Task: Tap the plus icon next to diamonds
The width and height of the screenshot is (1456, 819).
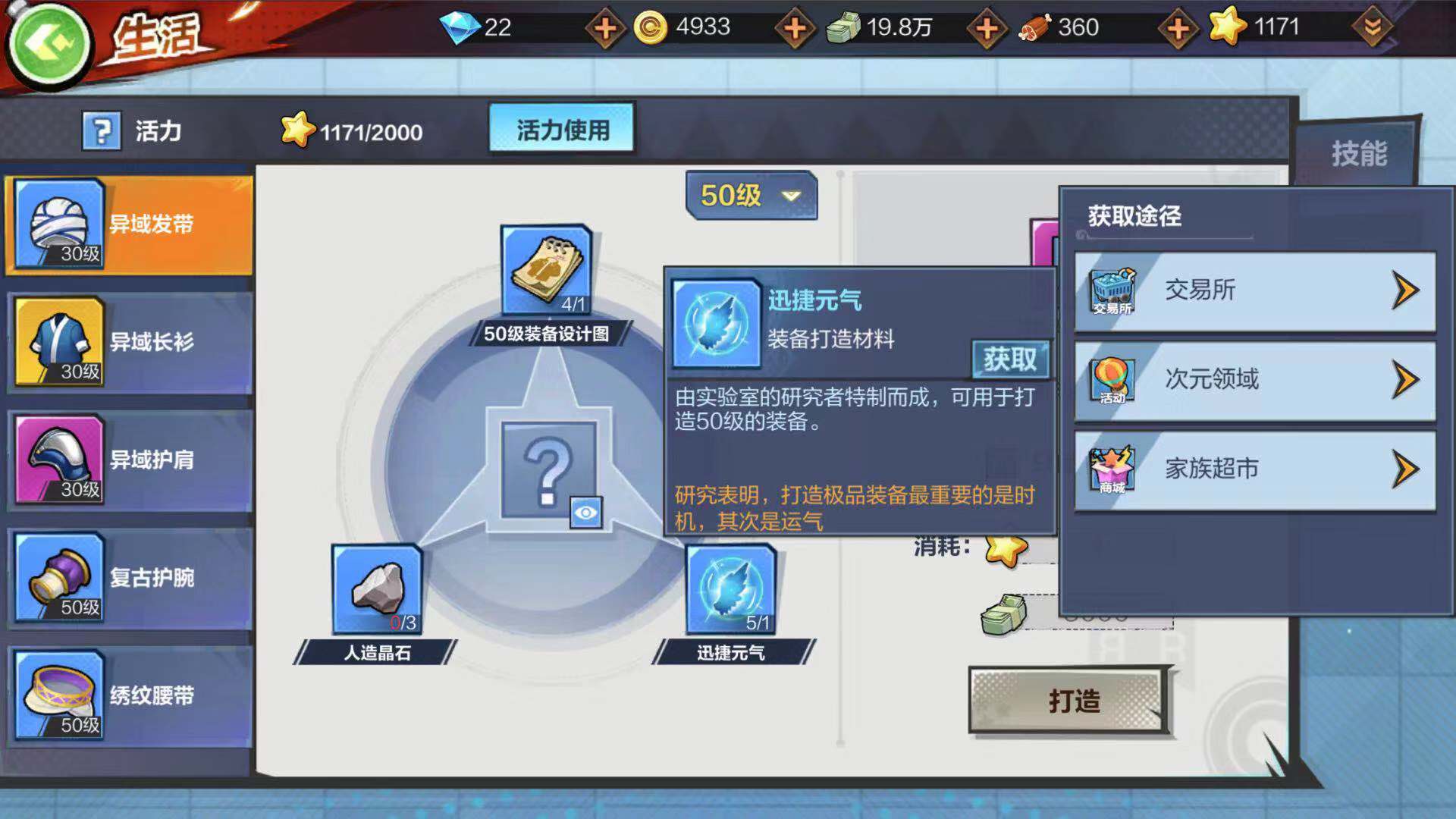Action: tap(604, 29)
